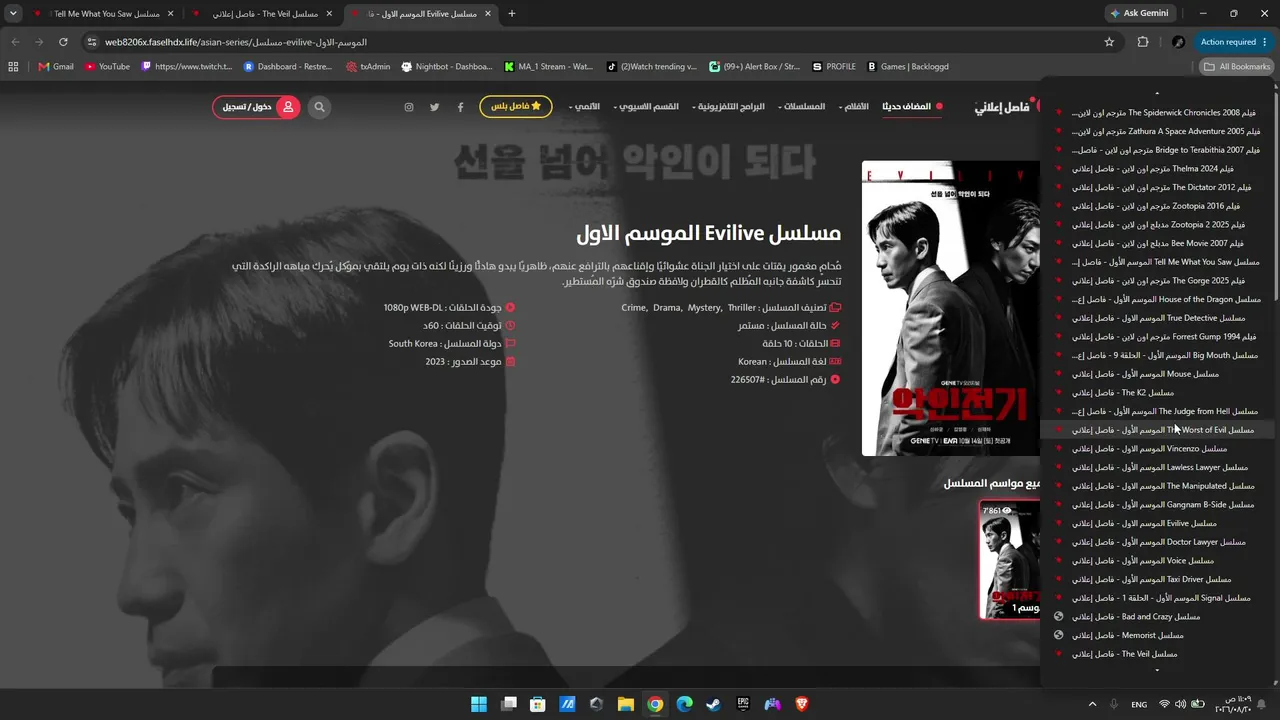Launch Microsoft Store from the taskbar
Viewport: 1280px width, 720px height.
pyautogui.click(x=537, y=704)
